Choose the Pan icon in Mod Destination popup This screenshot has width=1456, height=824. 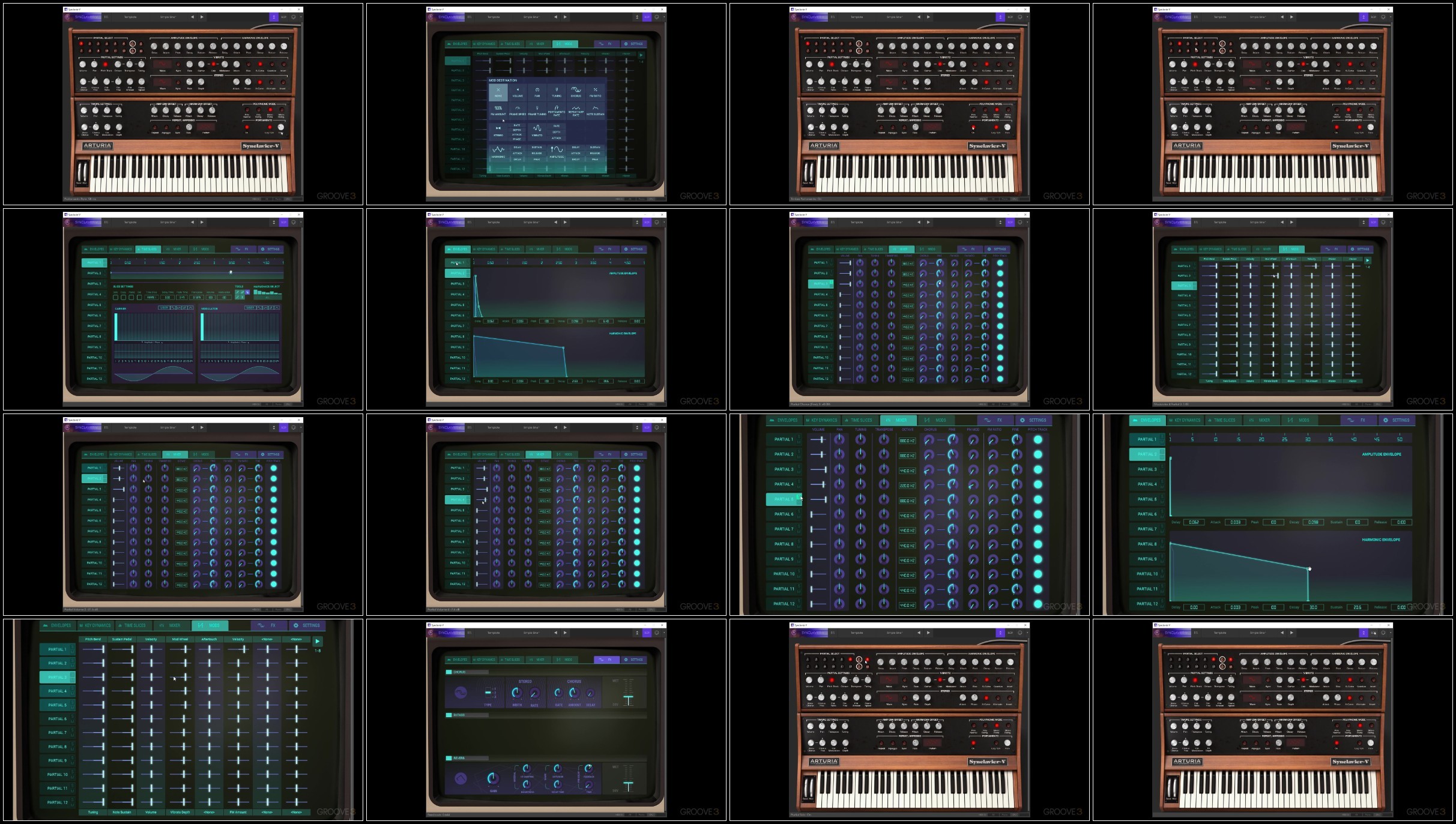[537, 91]
